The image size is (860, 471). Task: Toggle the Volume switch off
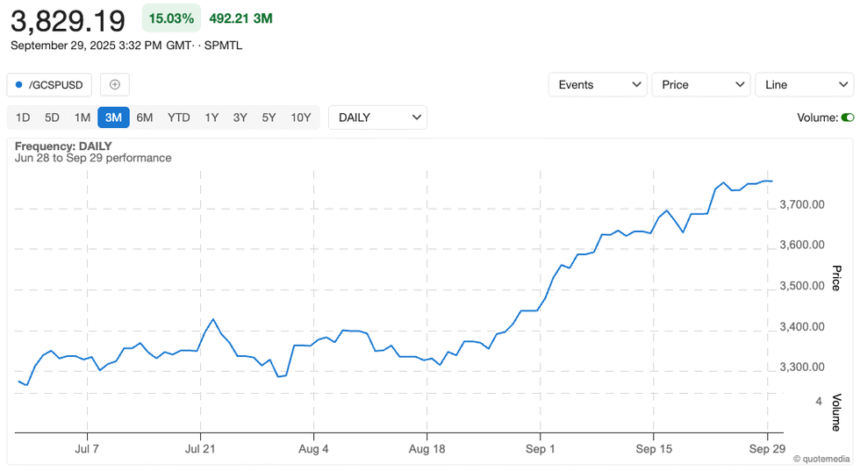point(847,118)
